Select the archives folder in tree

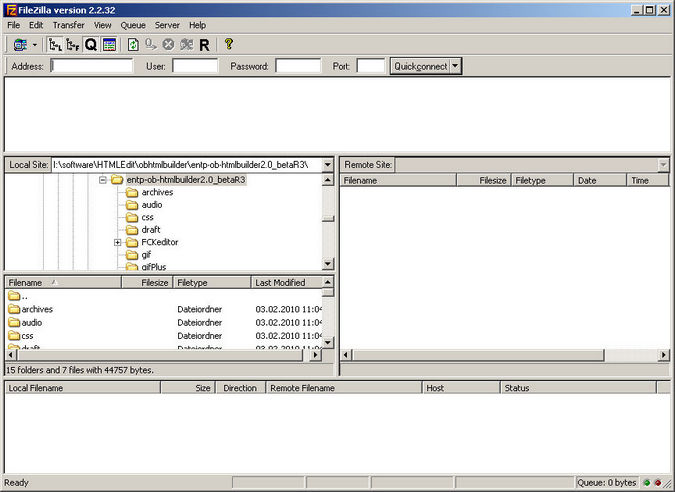click(157, 192)
